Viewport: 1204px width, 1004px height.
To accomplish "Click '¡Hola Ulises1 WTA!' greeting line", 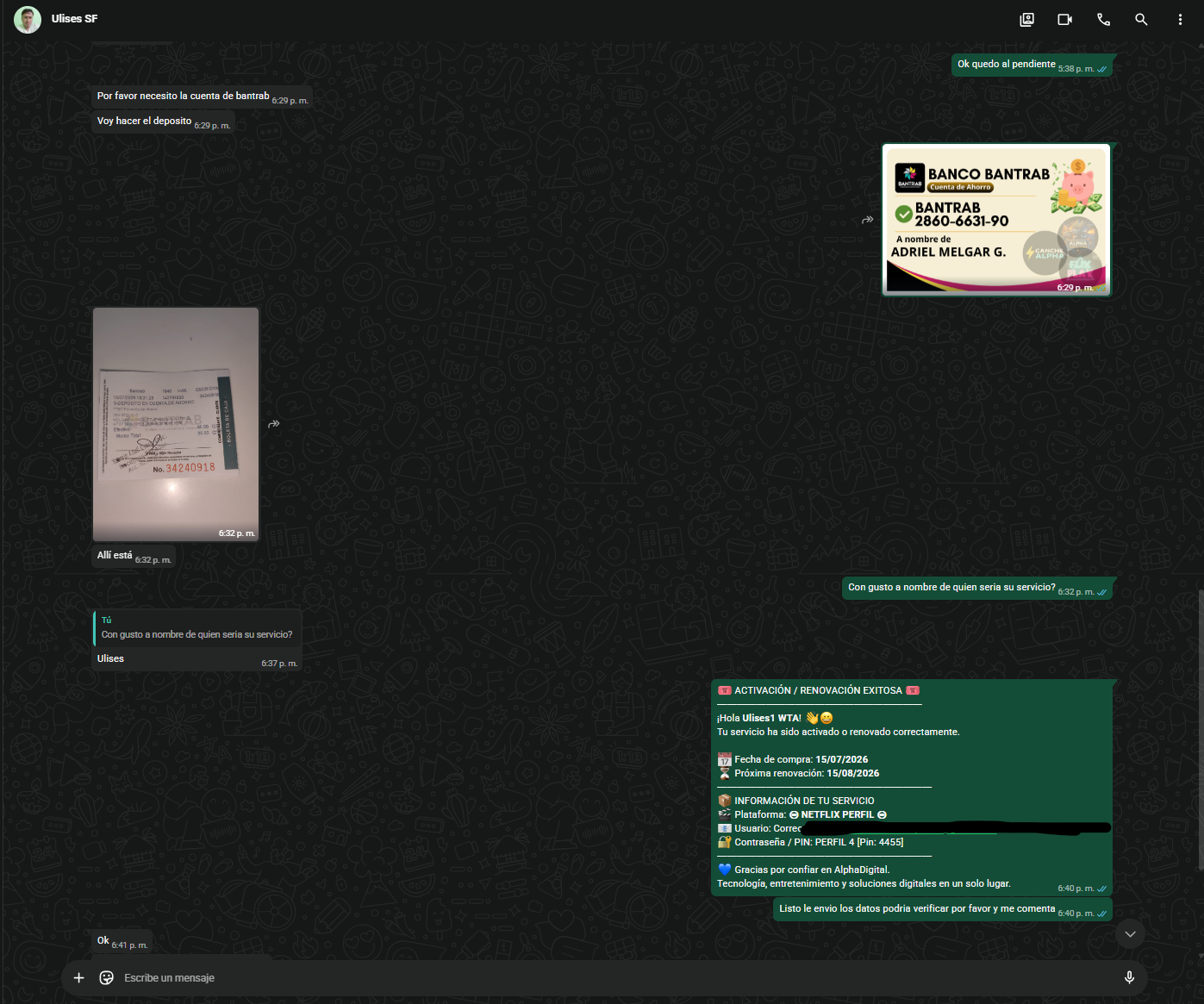I will tap(776, 719).
